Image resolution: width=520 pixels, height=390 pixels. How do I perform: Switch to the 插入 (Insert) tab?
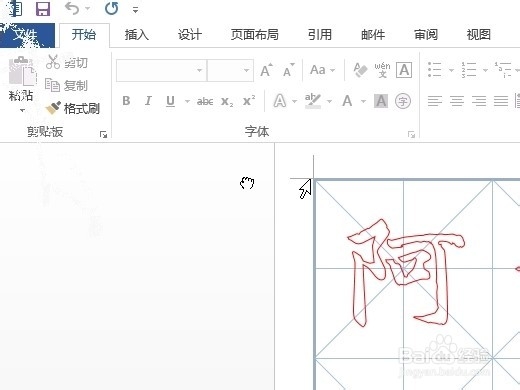click(x=137, y=35)
